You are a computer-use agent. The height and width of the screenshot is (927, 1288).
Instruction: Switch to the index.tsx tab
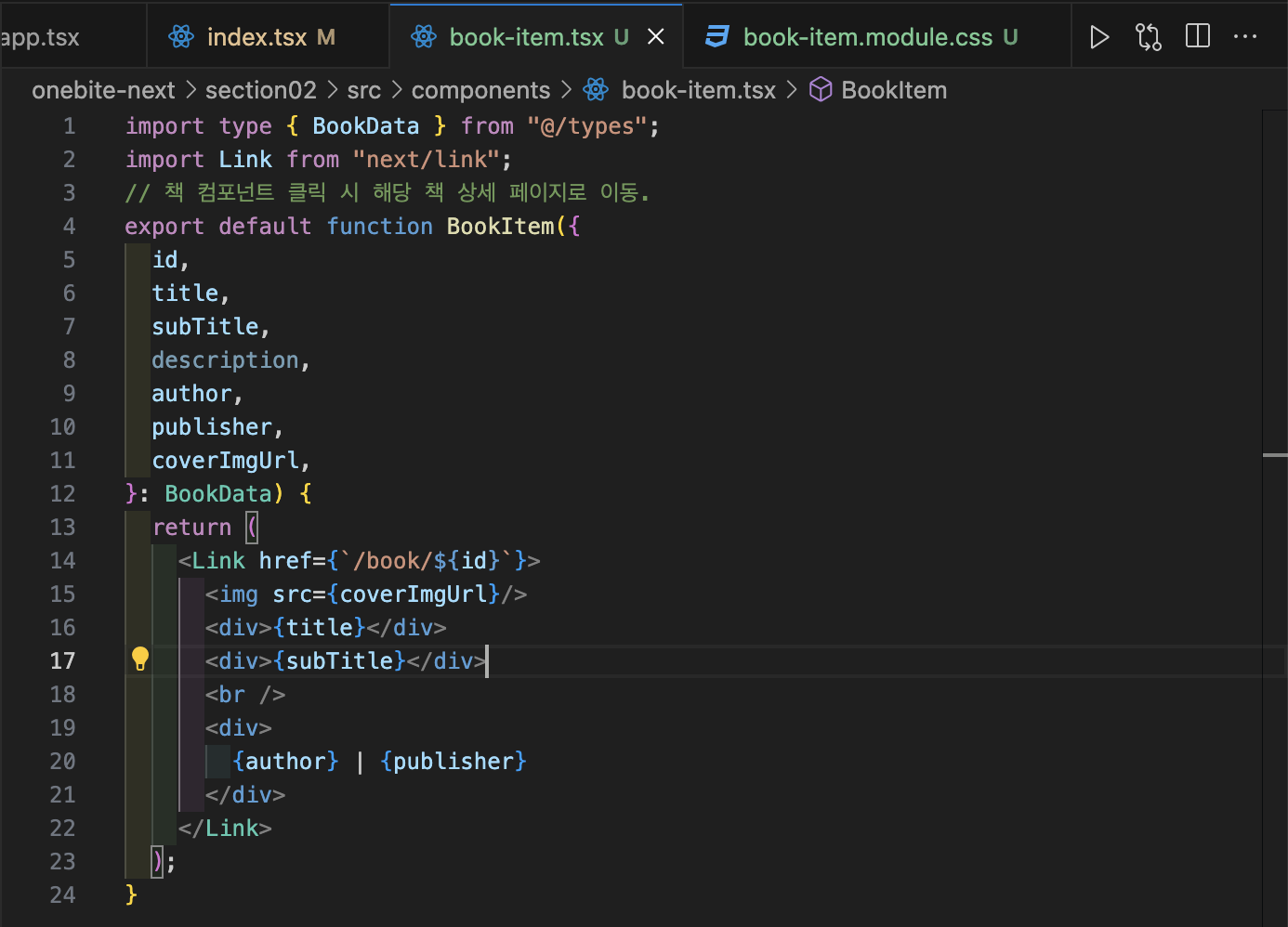click(268, 37)
